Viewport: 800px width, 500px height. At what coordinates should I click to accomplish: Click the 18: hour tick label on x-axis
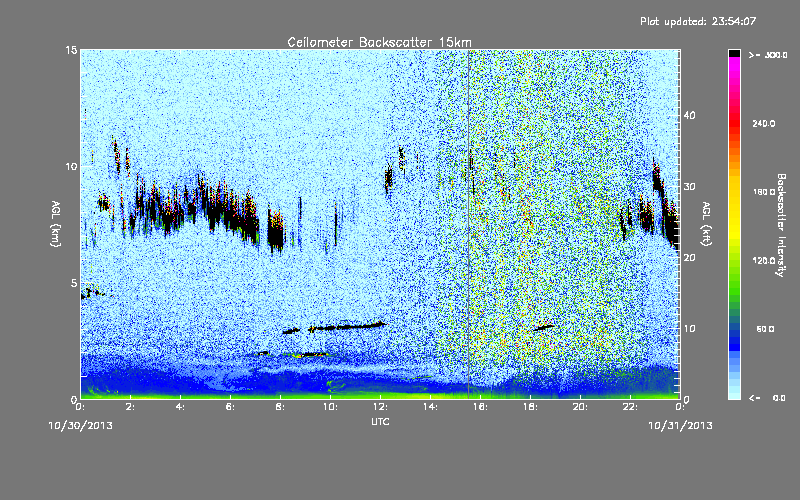(530, 407)
